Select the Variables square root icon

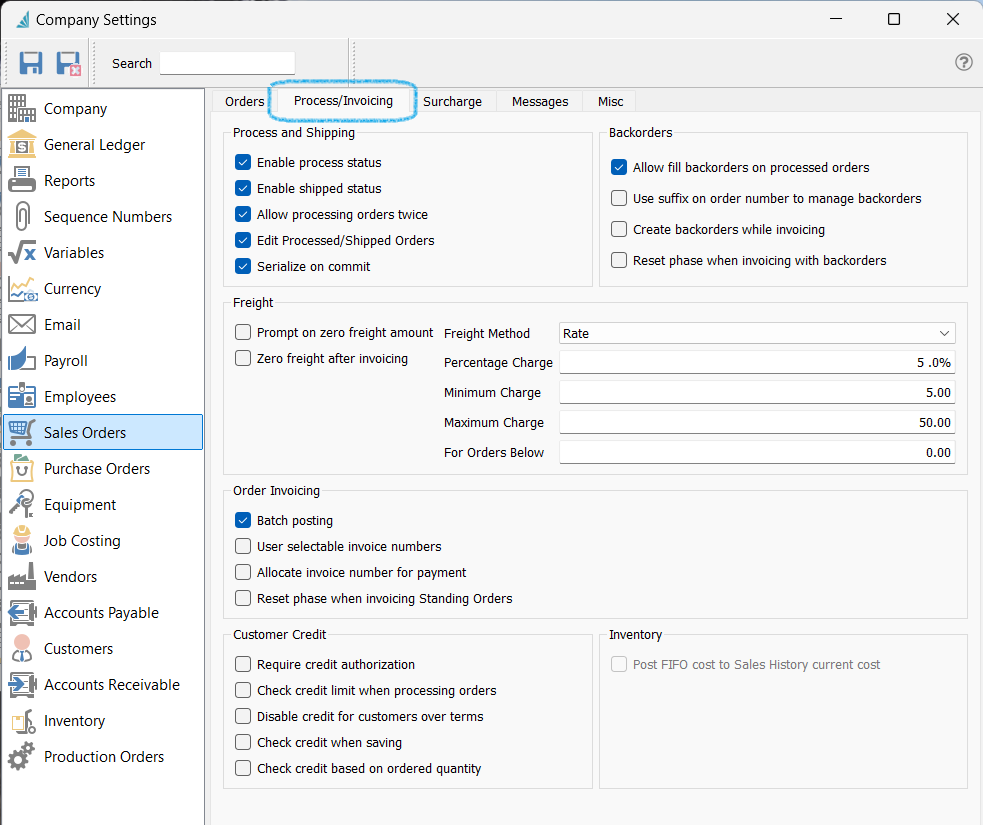[22, 253]
